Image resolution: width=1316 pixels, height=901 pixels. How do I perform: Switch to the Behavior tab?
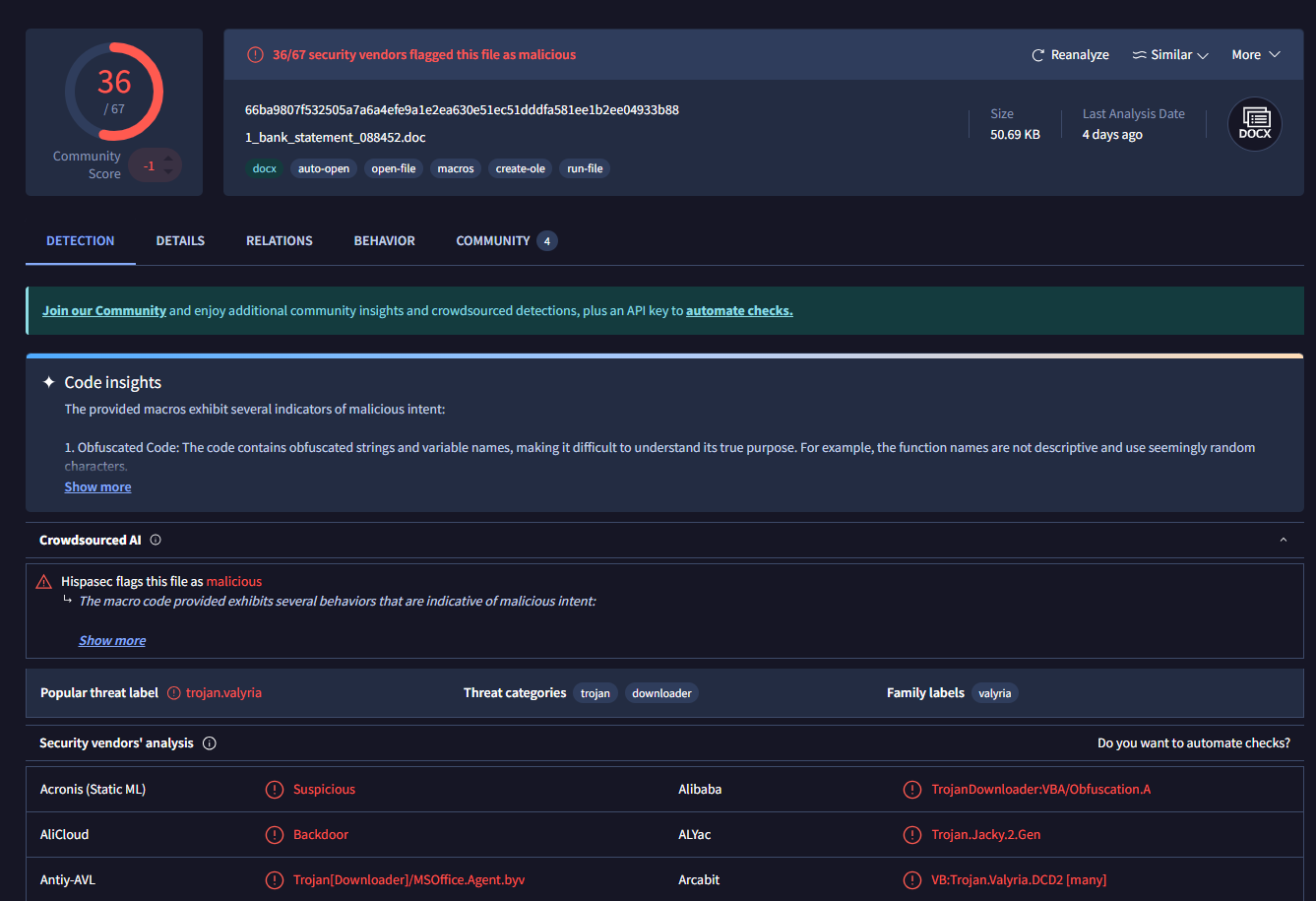[384, 241]
